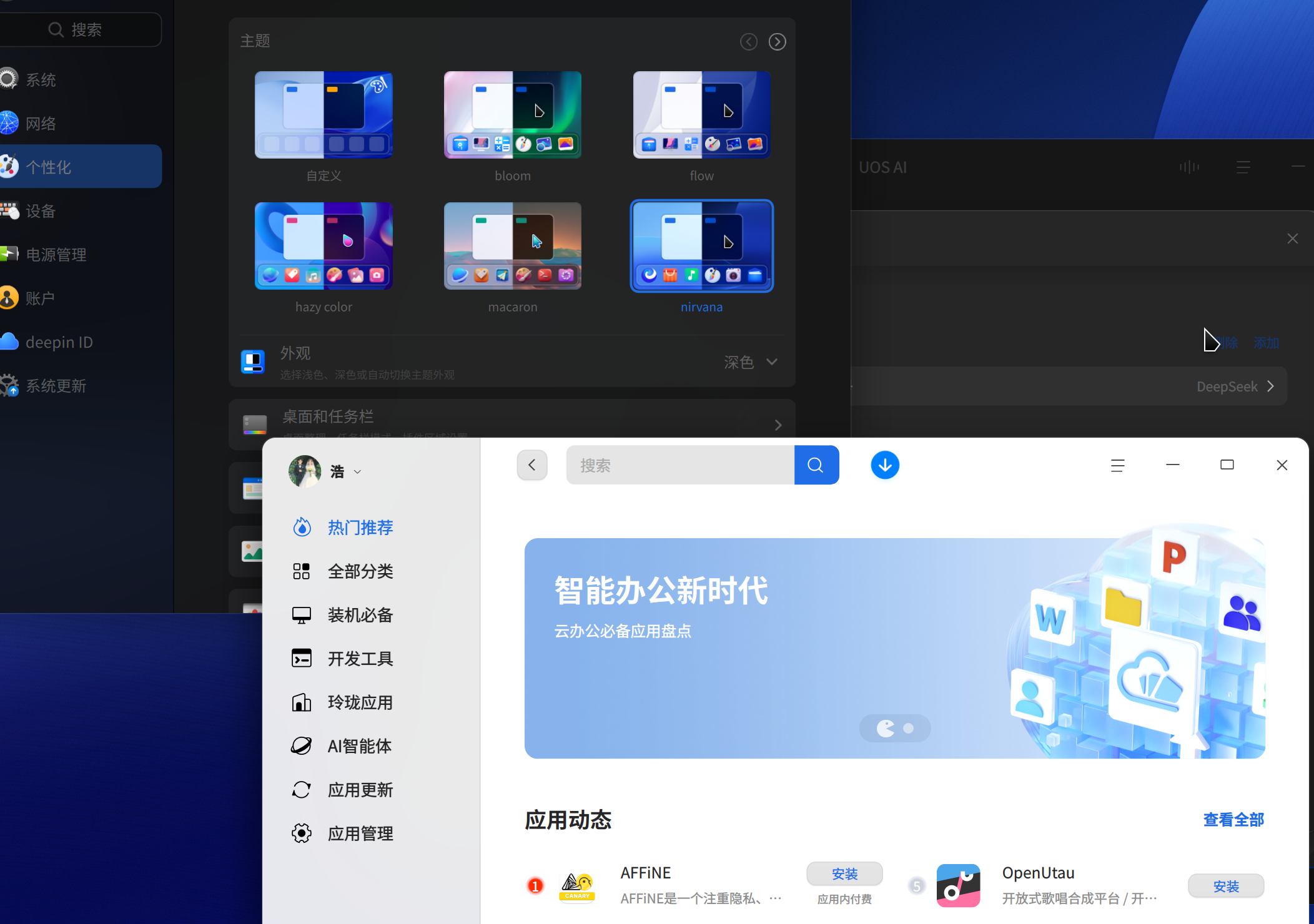Open AFFiNE app icon
The height and width of the screenshot is (924, 1314).
577,886
